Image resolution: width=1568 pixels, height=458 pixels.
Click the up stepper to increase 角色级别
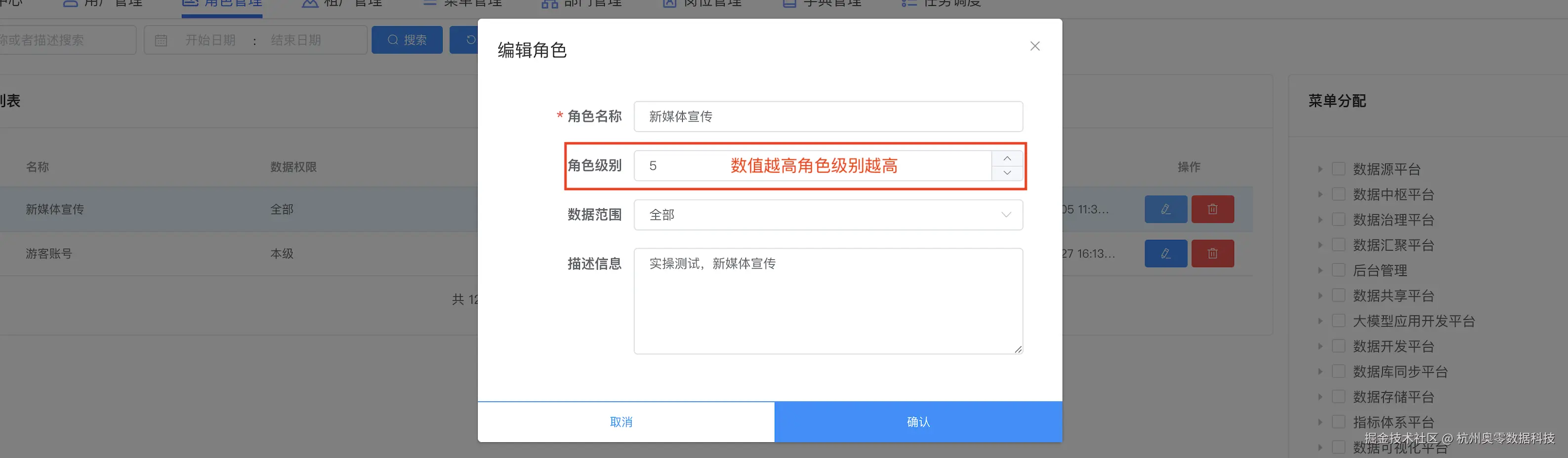1007,158
